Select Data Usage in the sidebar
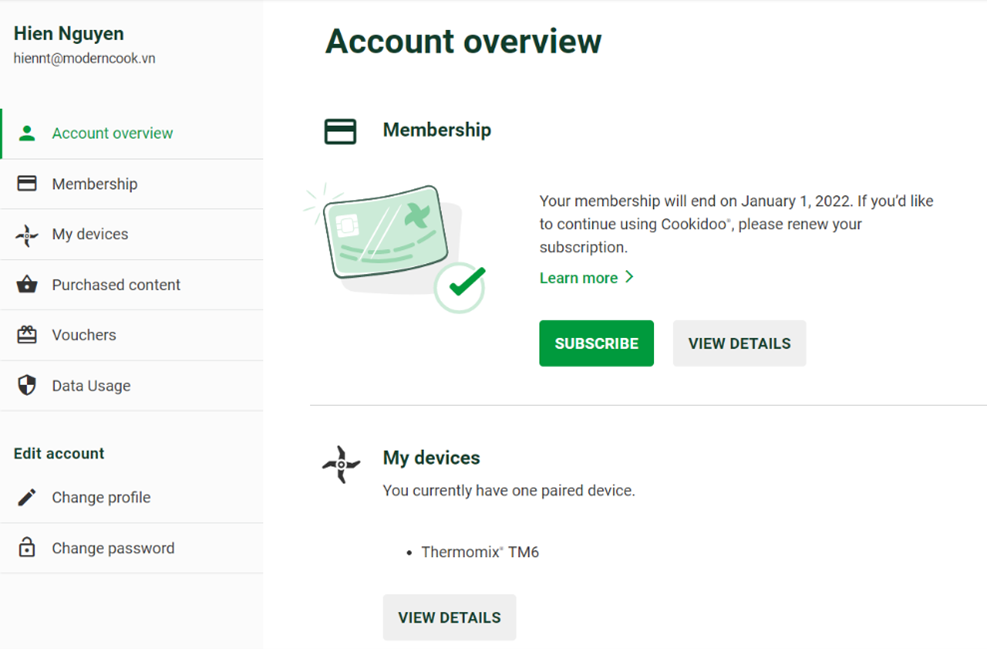 pyautogui.click(x=91, y=386)
